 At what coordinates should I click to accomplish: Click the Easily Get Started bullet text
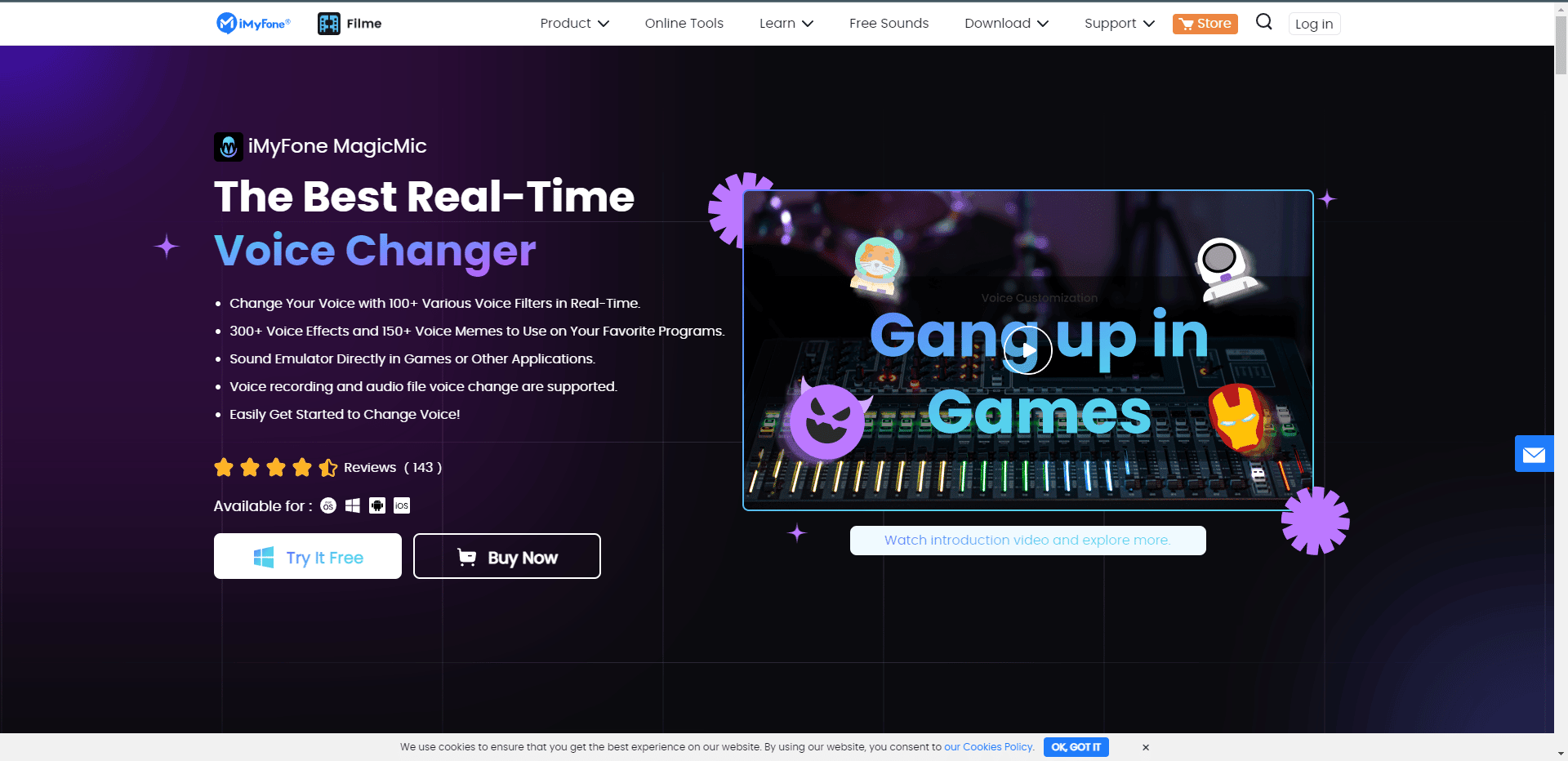(x=345, y=414)
